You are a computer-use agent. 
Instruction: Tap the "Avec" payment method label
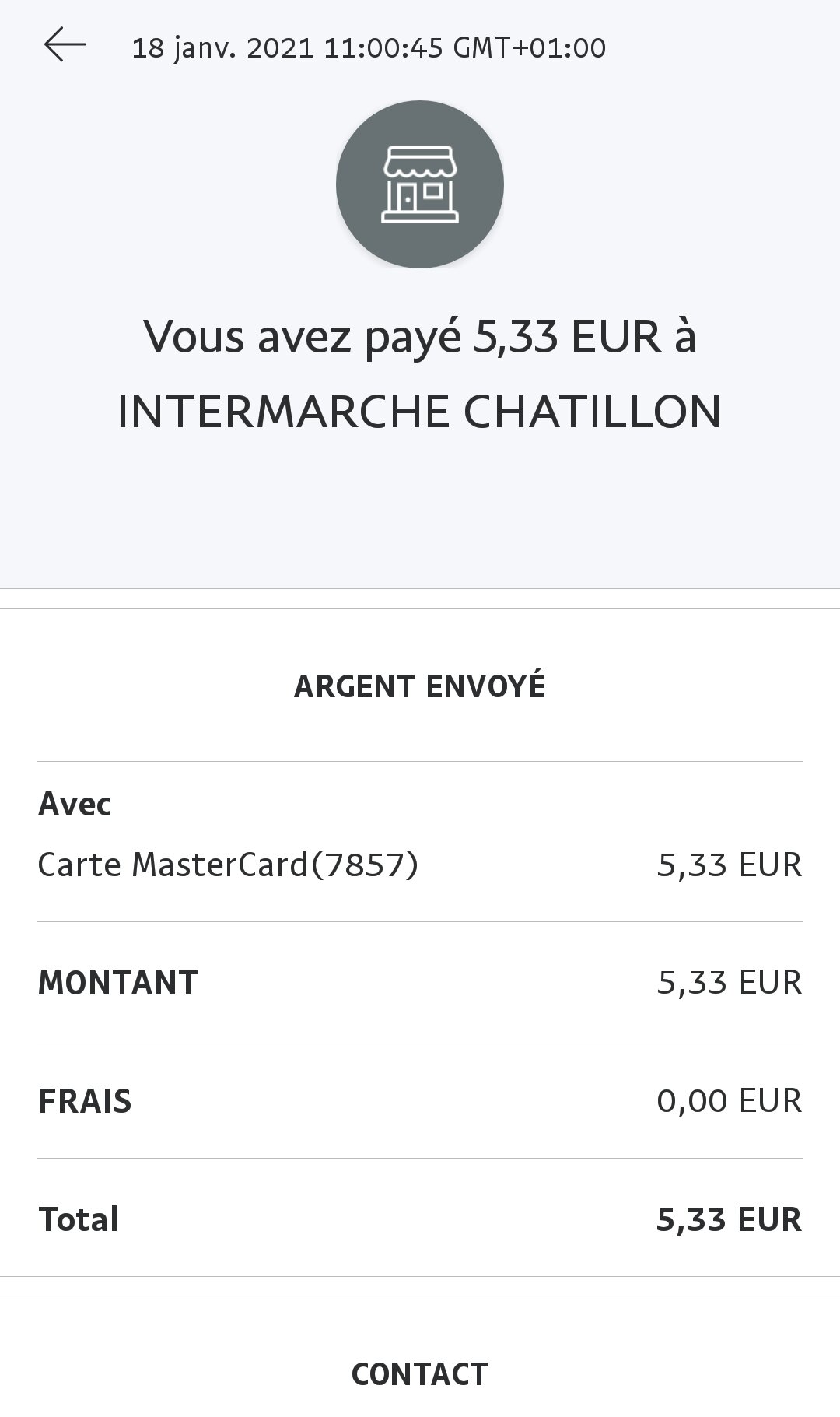pos(75,804)
